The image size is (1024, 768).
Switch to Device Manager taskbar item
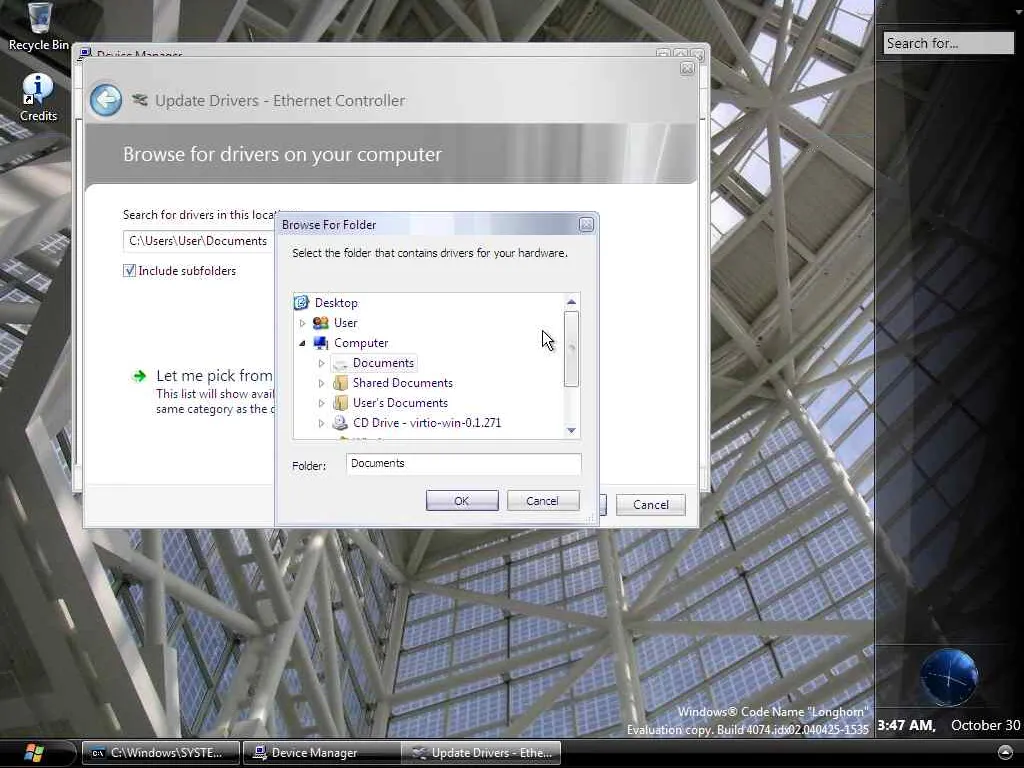tap(321, 753)
